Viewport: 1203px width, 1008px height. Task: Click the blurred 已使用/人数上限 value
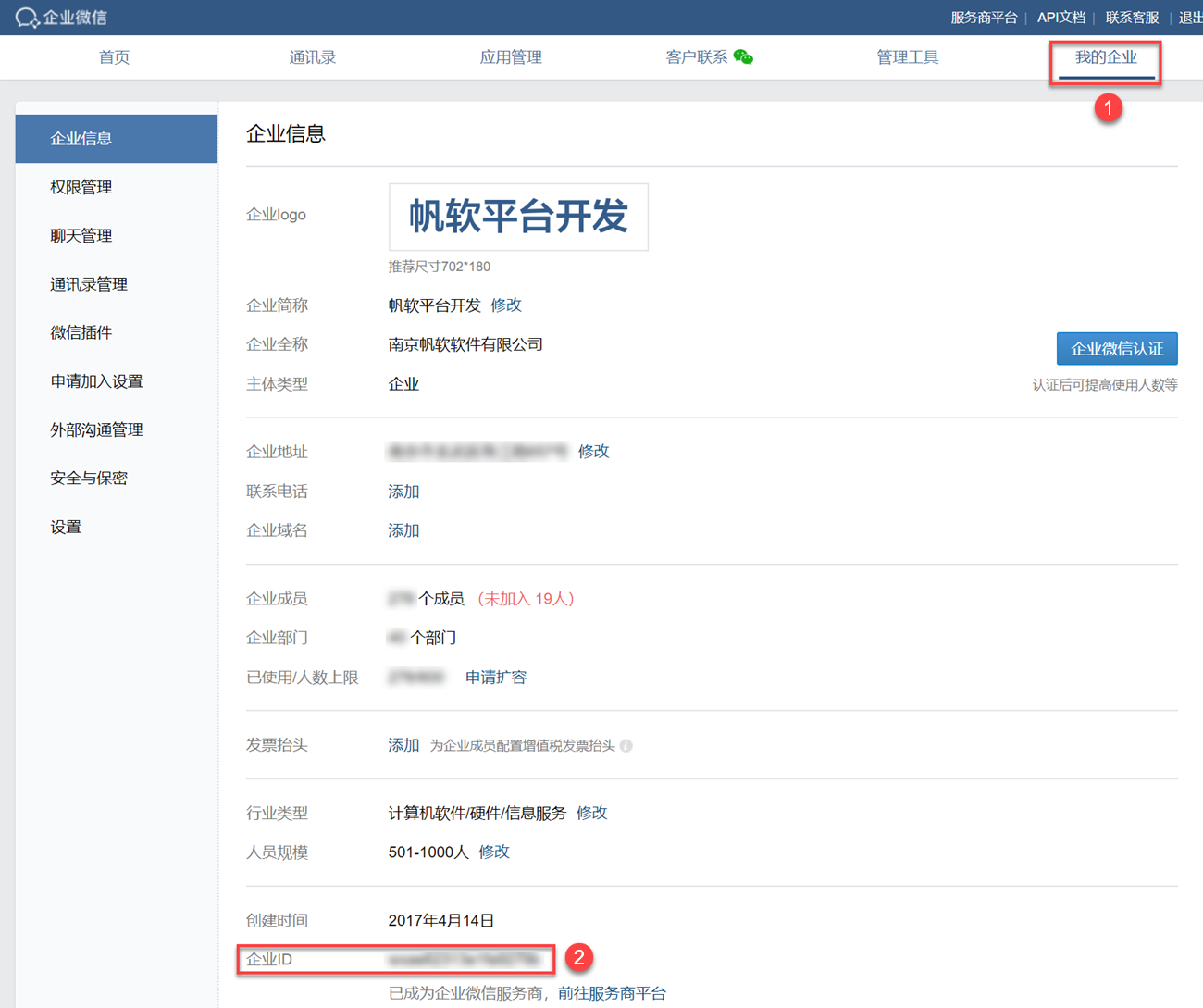[416, 678]
